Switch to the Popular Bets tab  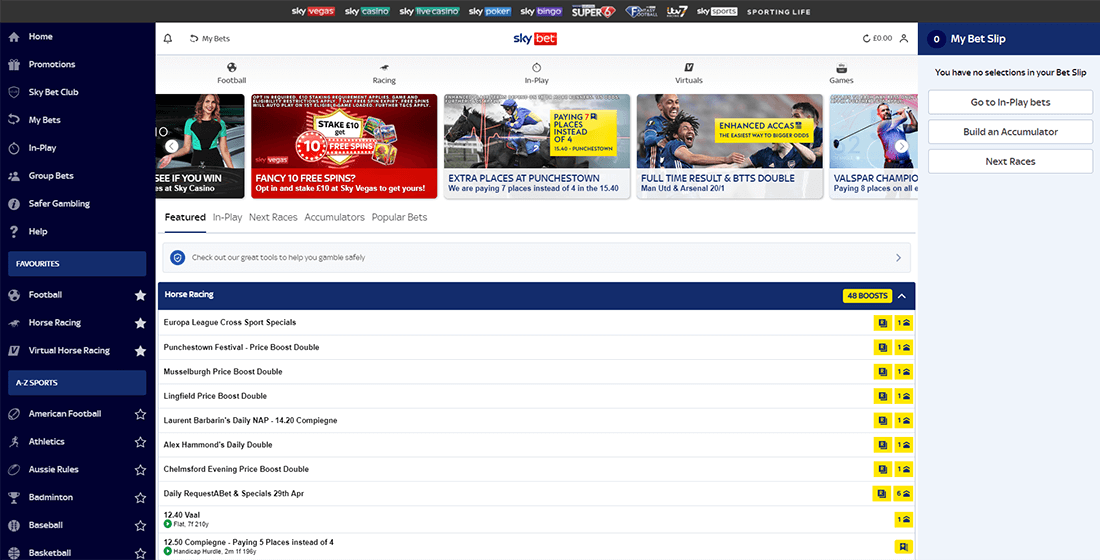399,218
